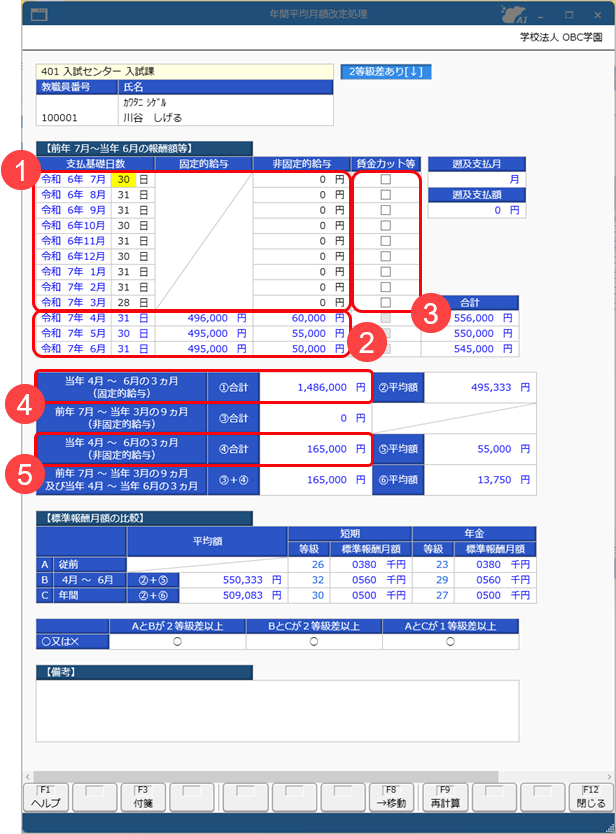
Task: Click the 556,000 円 total cell
Action: point(470,318)
